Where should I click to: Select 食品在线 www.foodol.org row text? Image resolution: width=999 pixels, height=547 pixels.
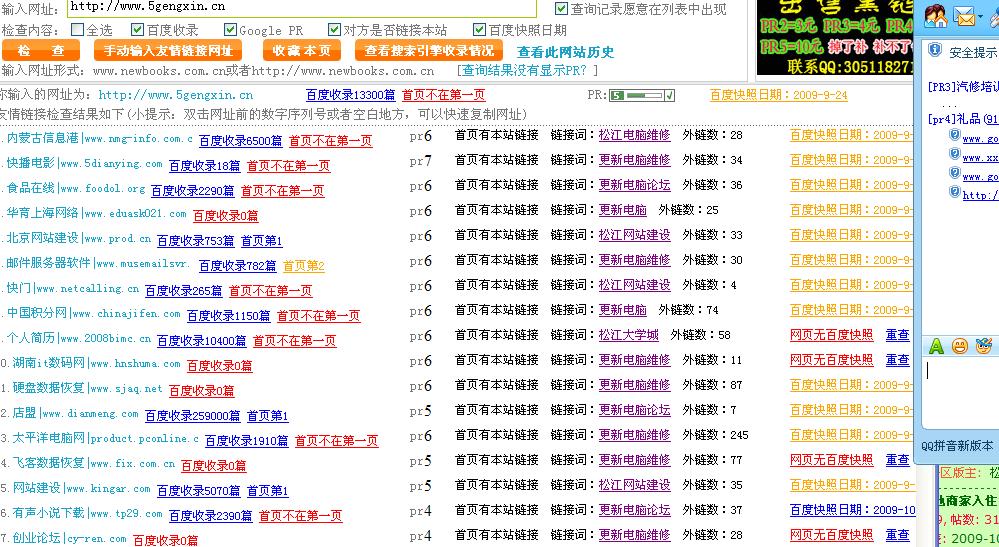[x=76, y=188]
